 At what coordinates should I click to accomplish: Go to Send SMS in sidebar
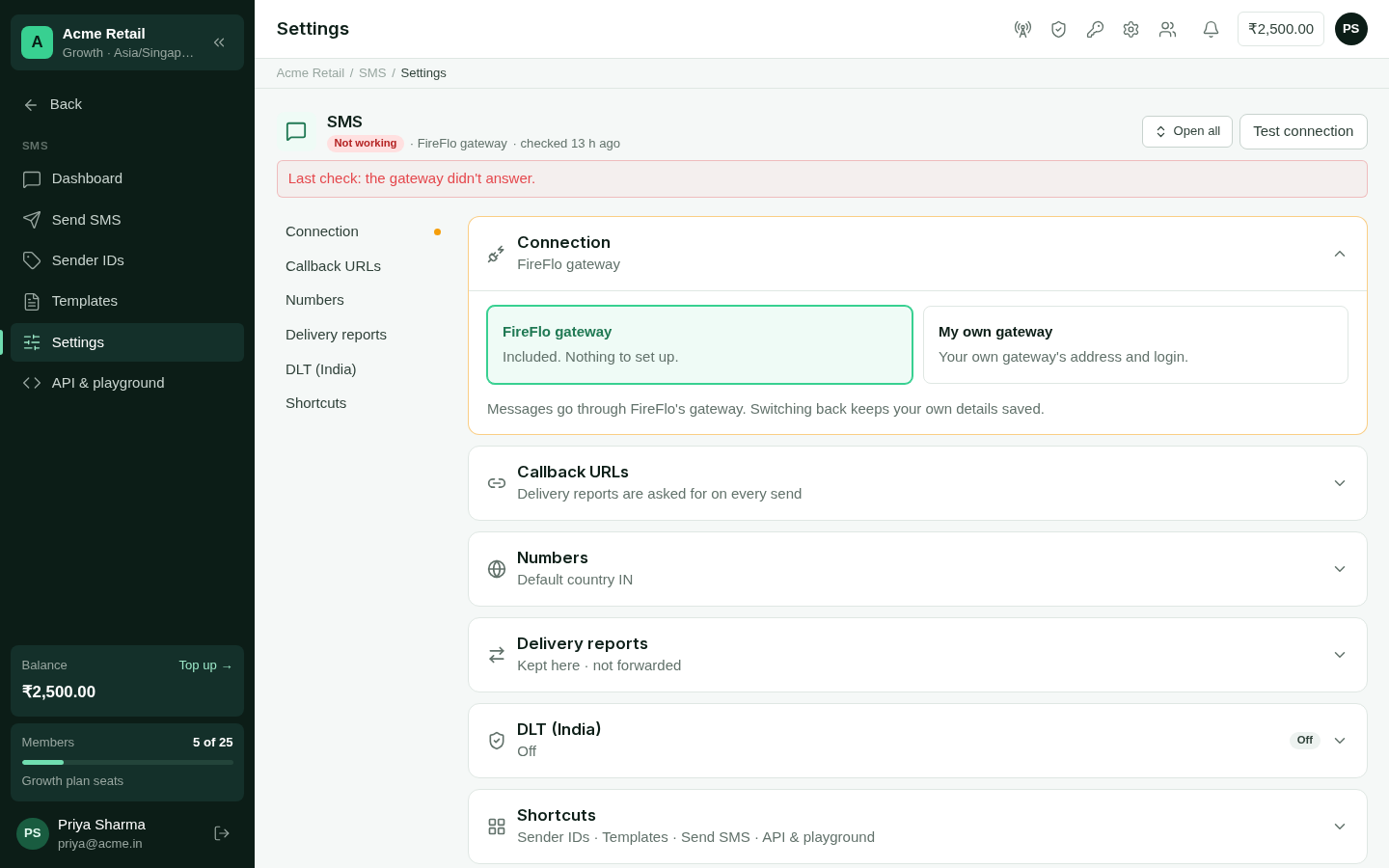[x=127, y=220]
